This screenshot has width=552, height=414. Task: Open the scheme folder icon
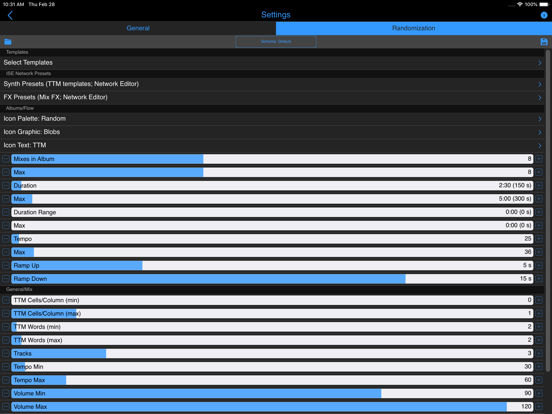click(8, 42)
